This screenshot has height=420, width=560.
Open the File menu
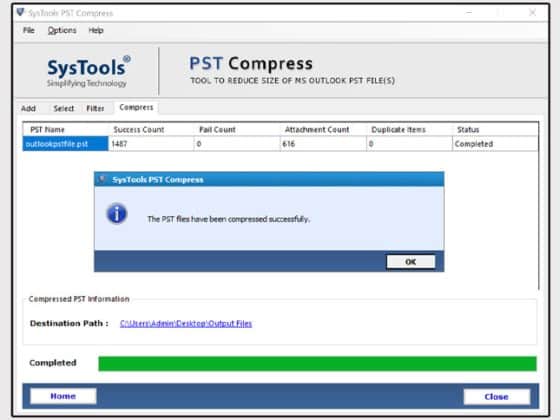pos(29,30)
